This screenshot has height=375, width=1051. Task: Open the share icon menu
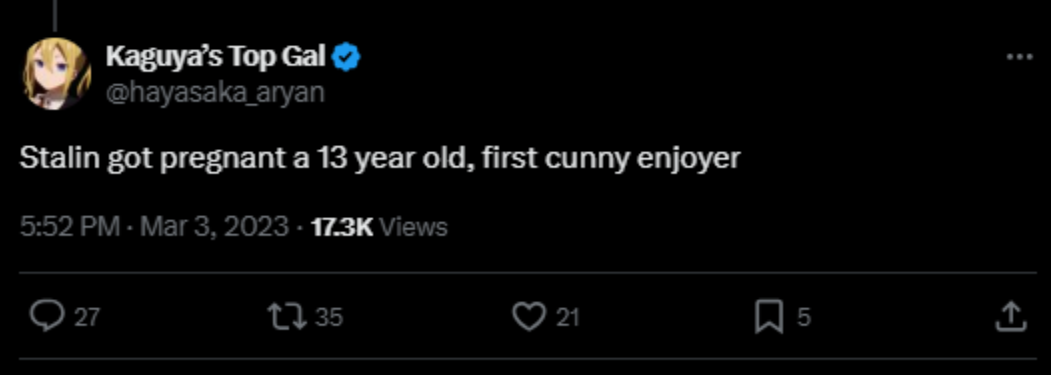click(1010, 316)
